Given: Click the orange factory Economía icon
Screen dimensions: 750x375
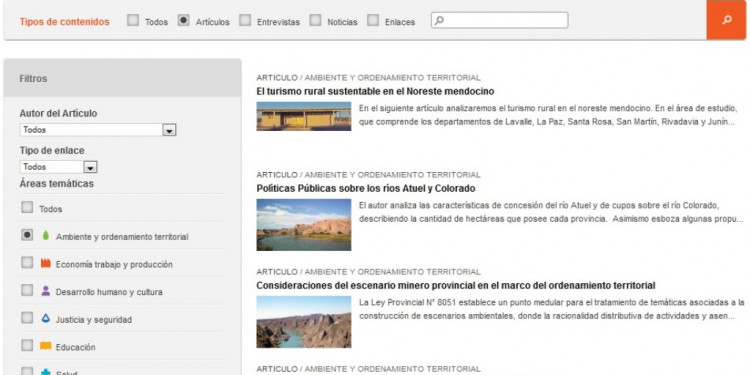Looking at the screenshot, I should 45,264.
